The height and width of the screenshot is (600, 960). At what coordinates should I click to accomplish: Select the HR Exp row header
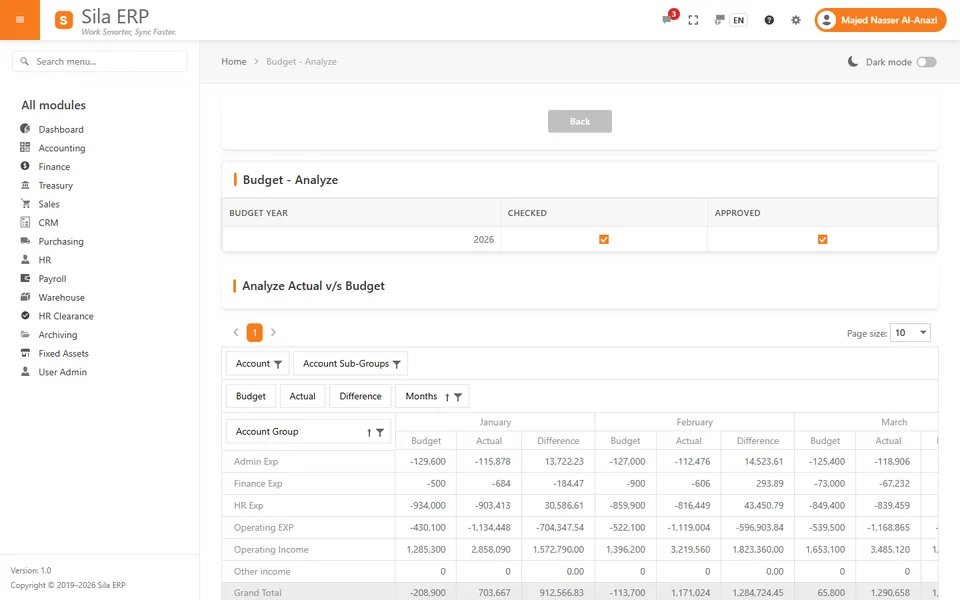[x=308, y=506]
